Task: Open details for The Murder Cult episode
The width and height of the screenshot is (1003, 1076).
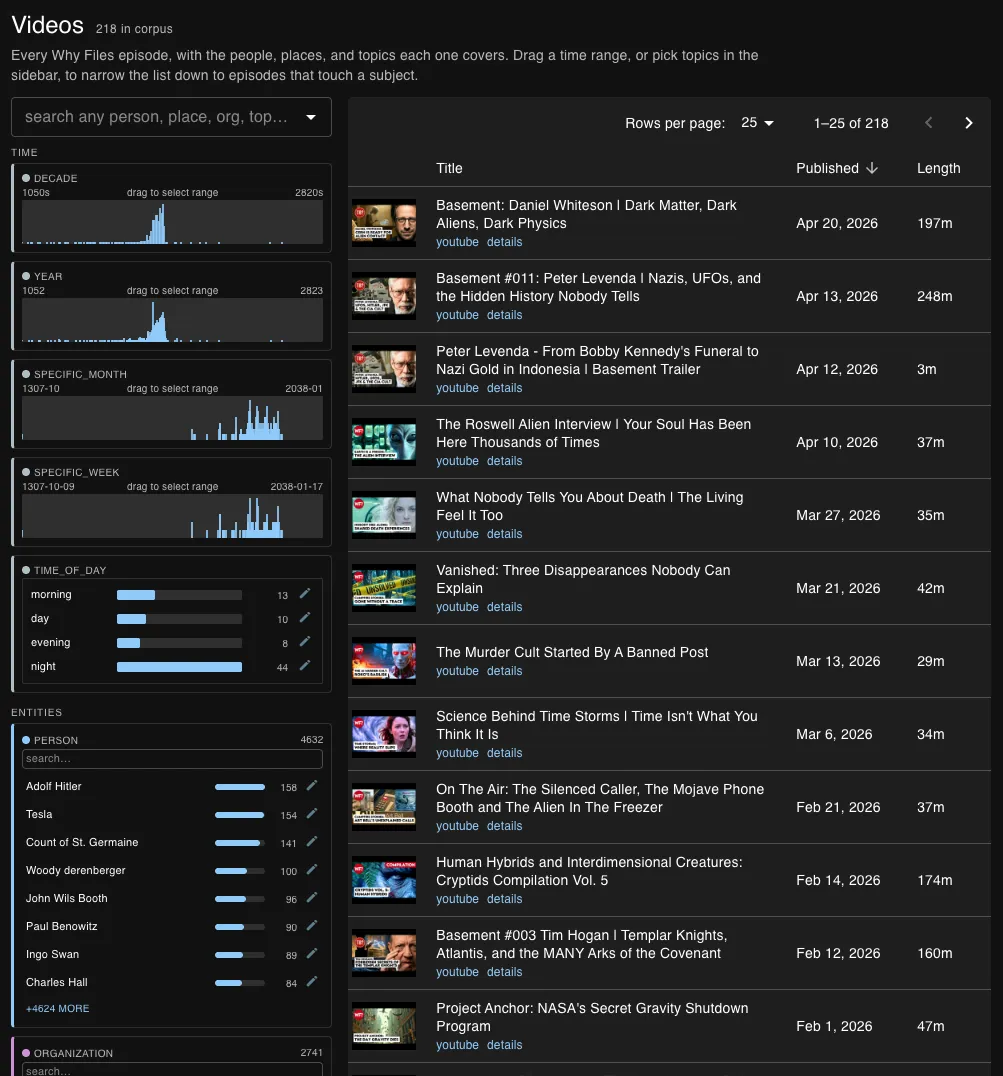Action: [x=504, y=671]
